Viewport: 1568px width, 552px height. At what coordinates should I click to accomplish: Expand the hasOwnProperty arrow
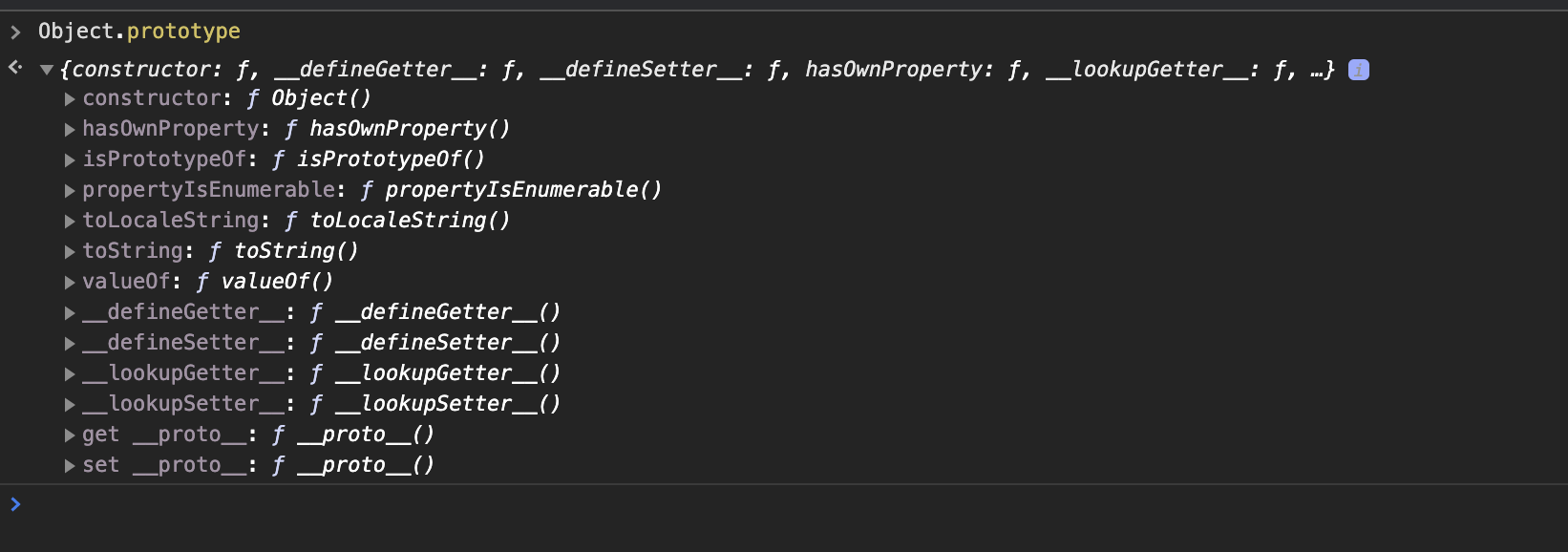pos(70,130)
